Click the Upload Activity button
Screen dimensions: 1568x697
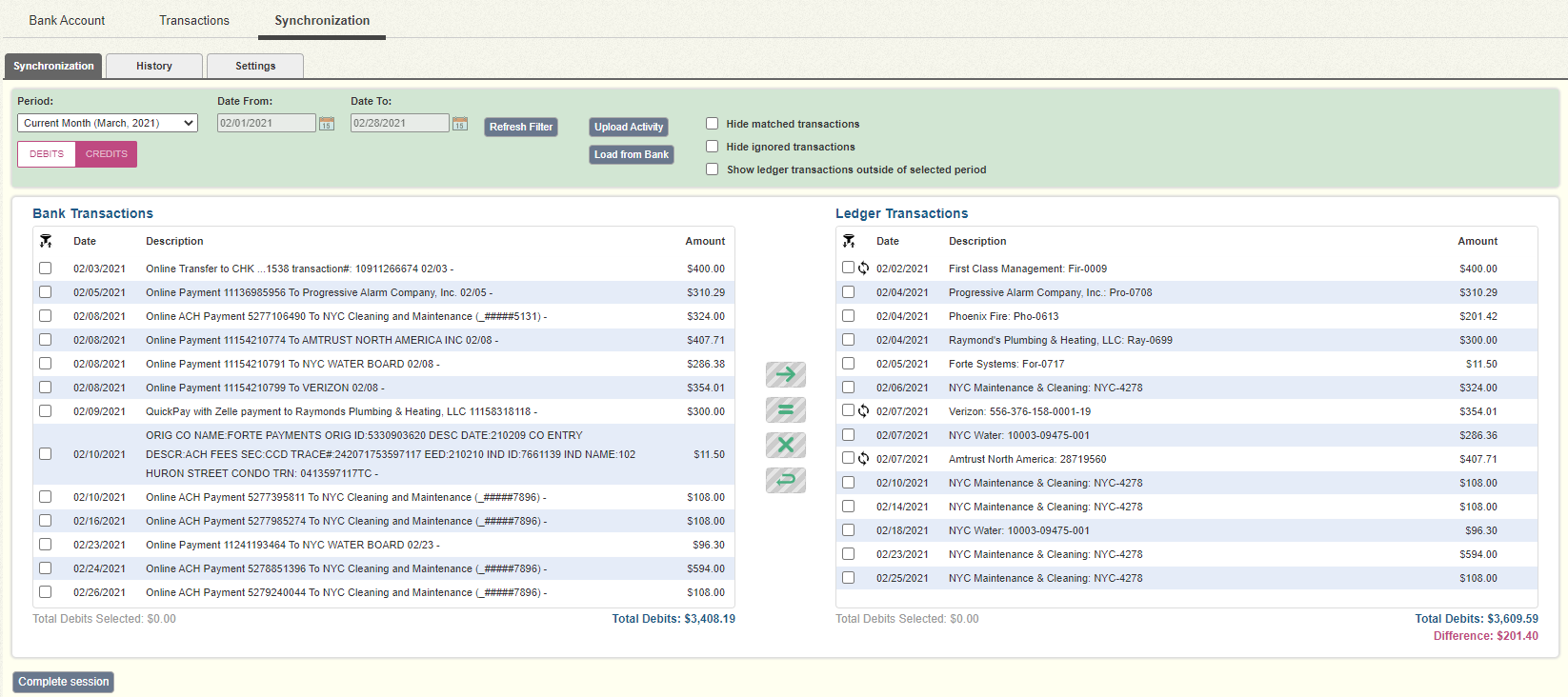pos(629,127)
